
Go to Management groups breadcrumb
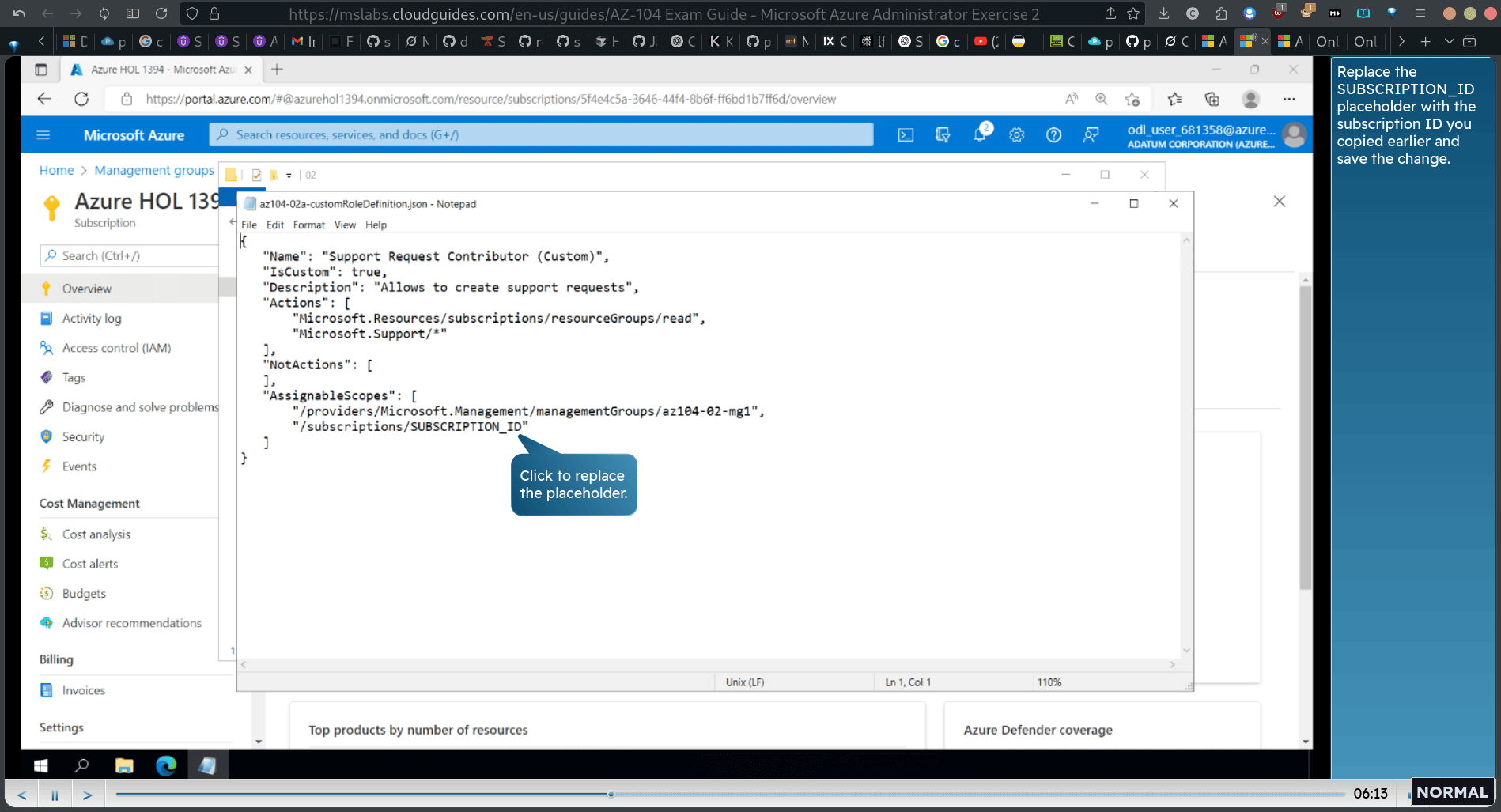point(154,170)
